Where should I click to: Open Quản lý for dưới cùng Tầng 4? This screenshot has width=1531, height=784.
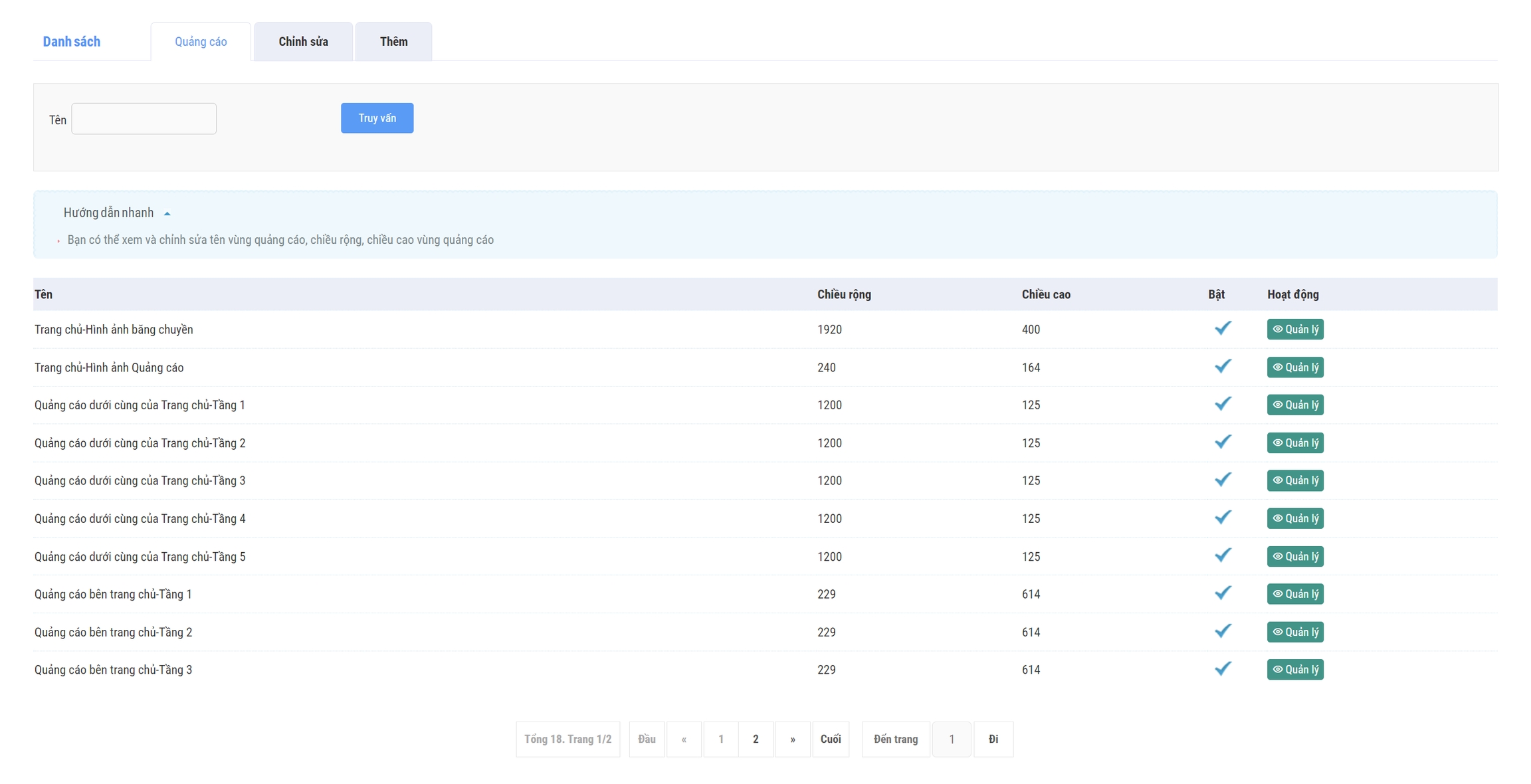pos(1294,518)
